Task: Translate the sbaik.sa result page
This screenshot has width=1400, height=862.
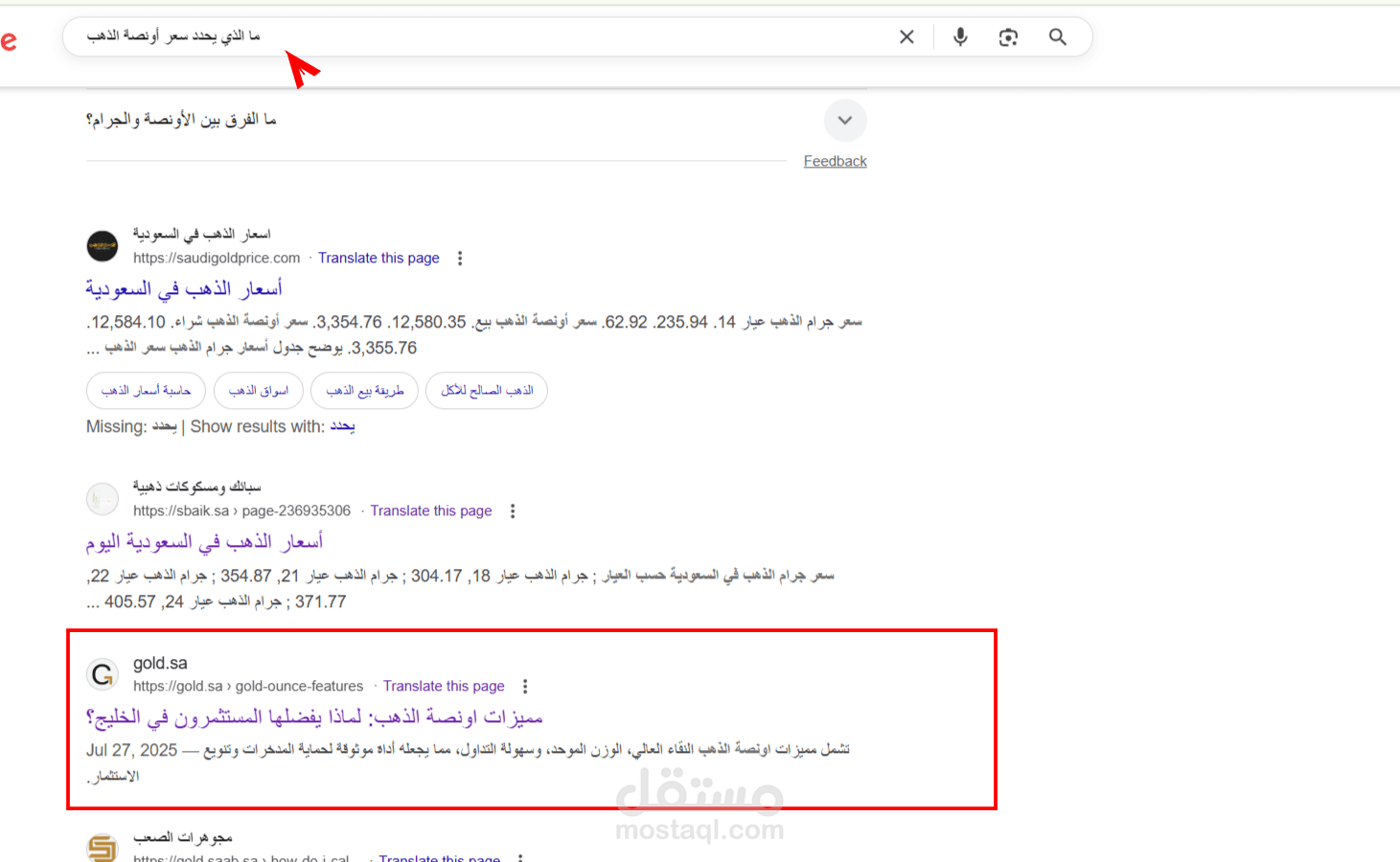Action: [x=431, y=510]
